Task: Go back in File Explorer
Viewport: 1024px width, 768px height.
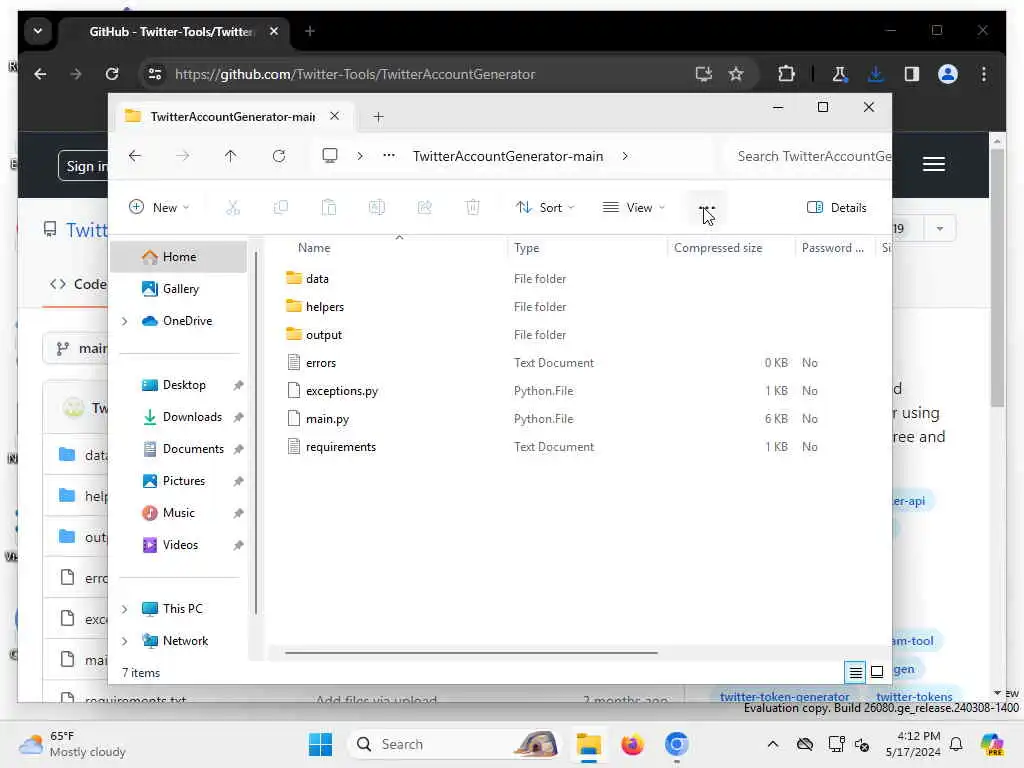Action: point(135,156)
